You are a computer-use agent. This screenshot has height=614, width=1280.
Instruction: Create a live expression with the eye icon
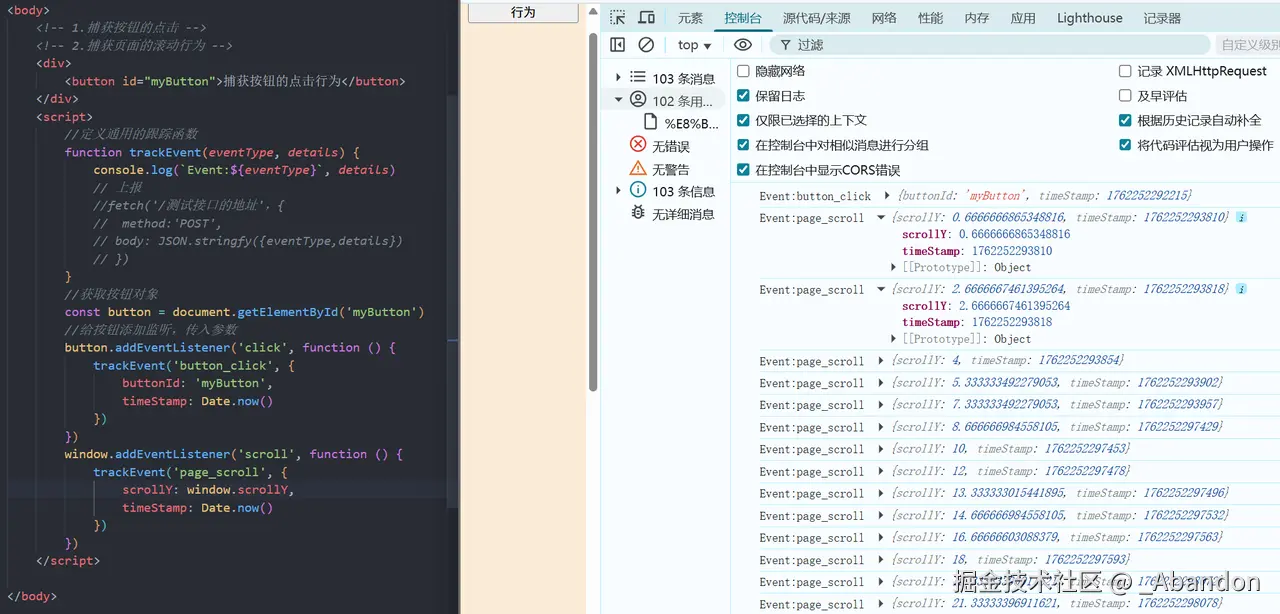point(742,45)
